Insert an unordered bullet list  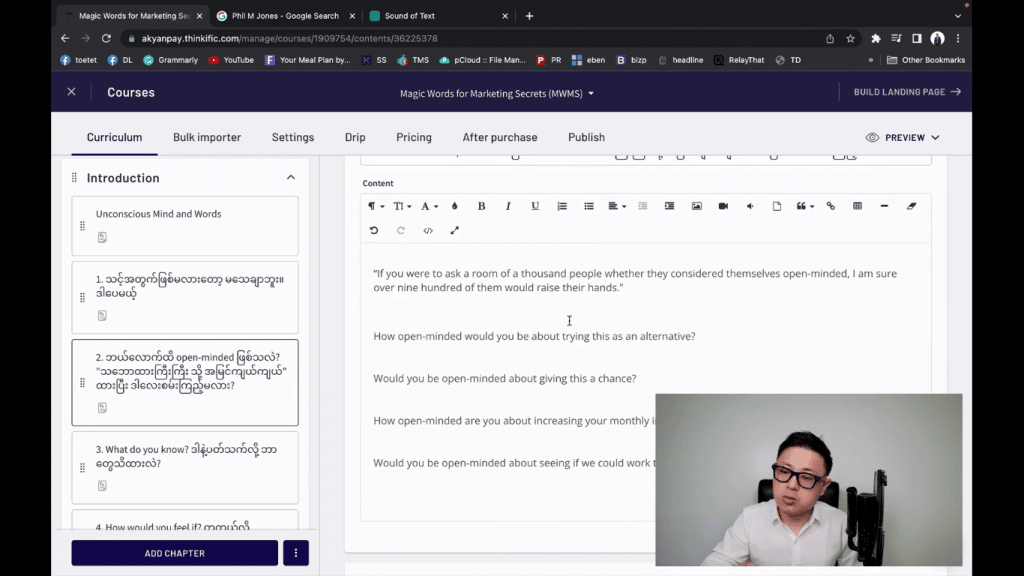coord(588,206)
